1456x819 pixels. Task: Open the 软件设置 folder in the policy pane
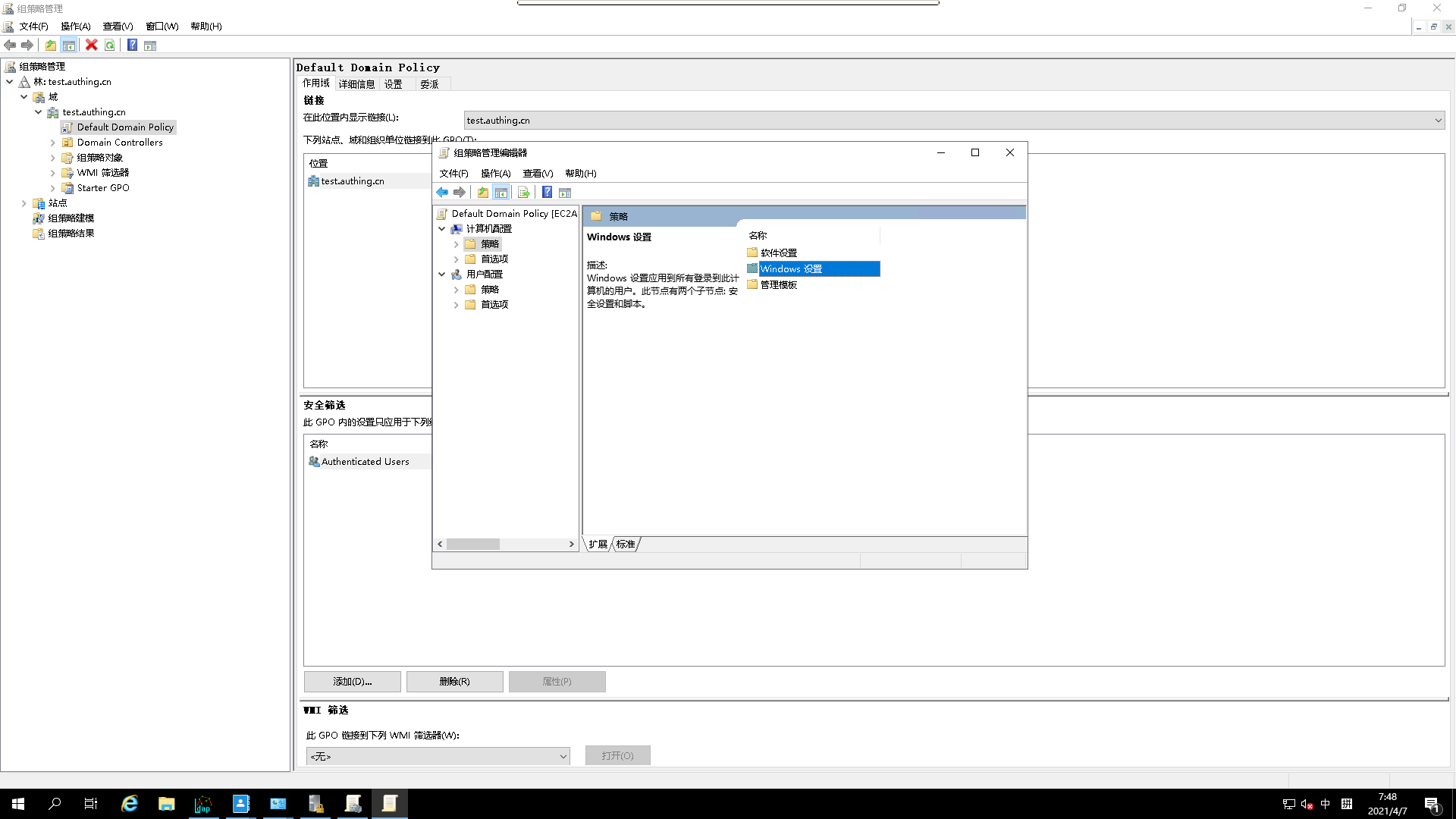[778, 253]
